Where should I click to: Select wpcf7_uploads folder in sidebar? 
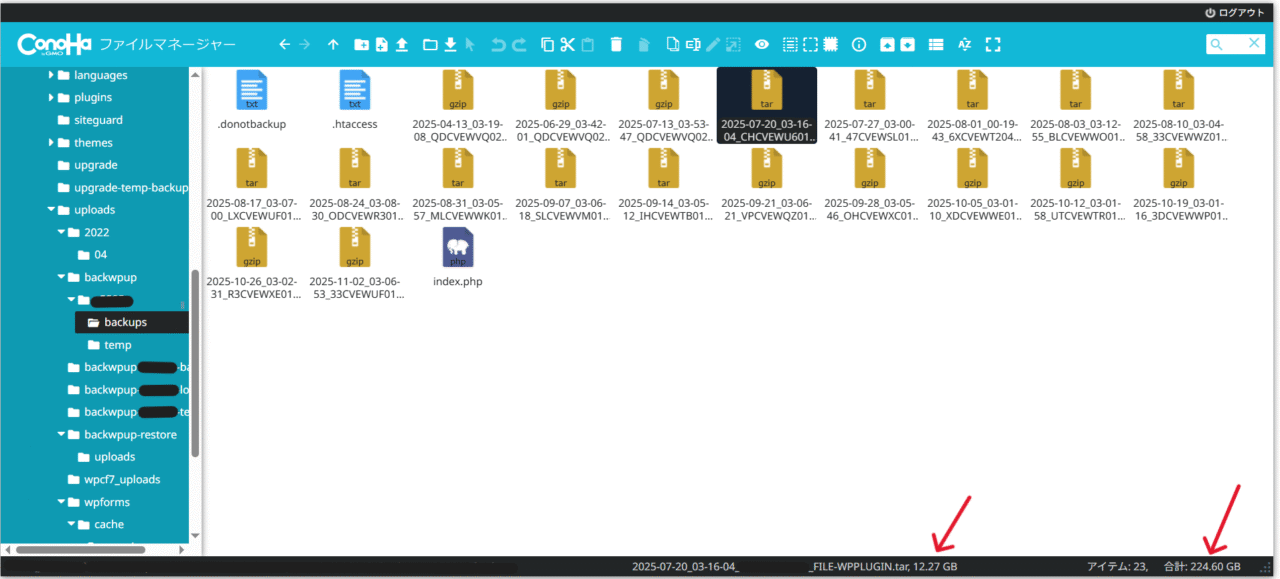coord(121,479)
